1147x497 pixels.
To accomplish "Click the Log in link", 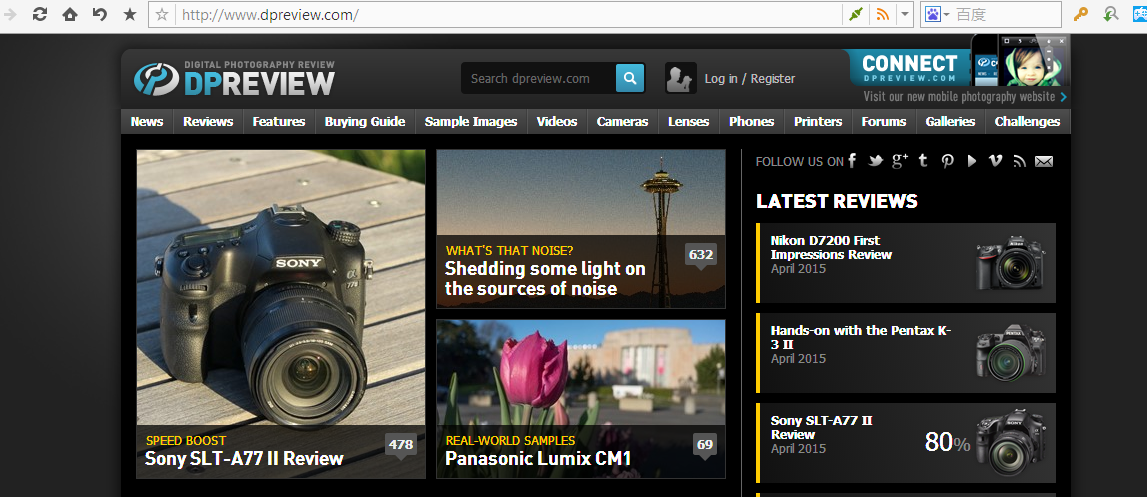I will pos(720,78).
